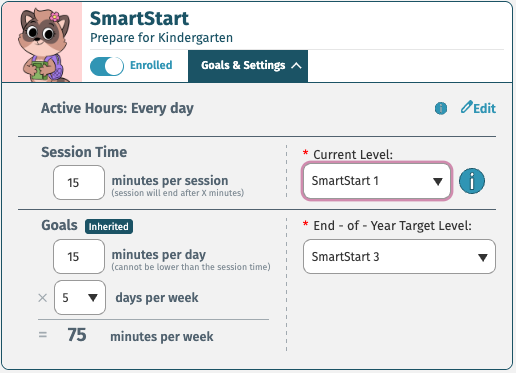Click the Edit link text
516x373 pixels.
click(485, 109)
